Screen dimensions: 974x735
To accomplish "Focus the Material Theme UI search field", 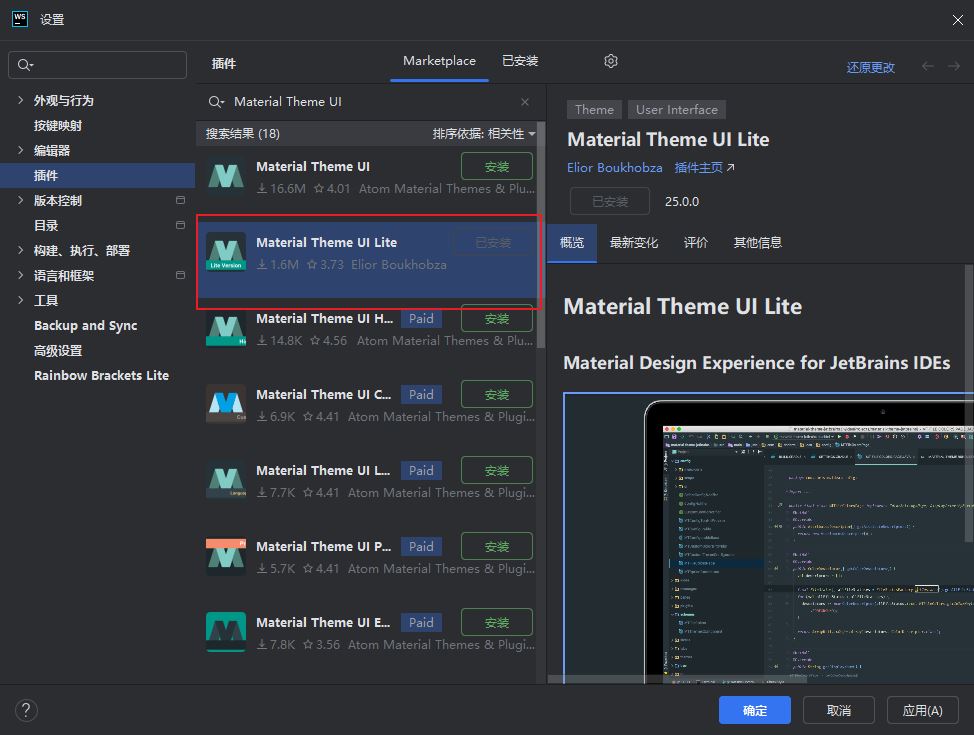I will click(370, 102).
